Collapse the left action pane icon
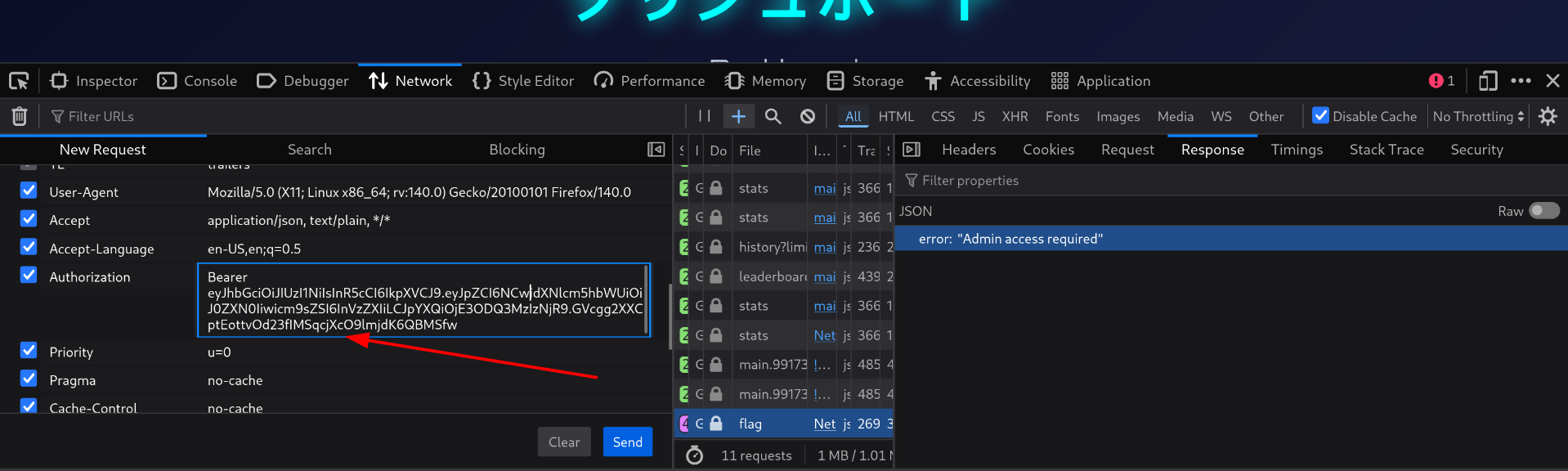The image size is (1568, 471). (x=656, y=150)
